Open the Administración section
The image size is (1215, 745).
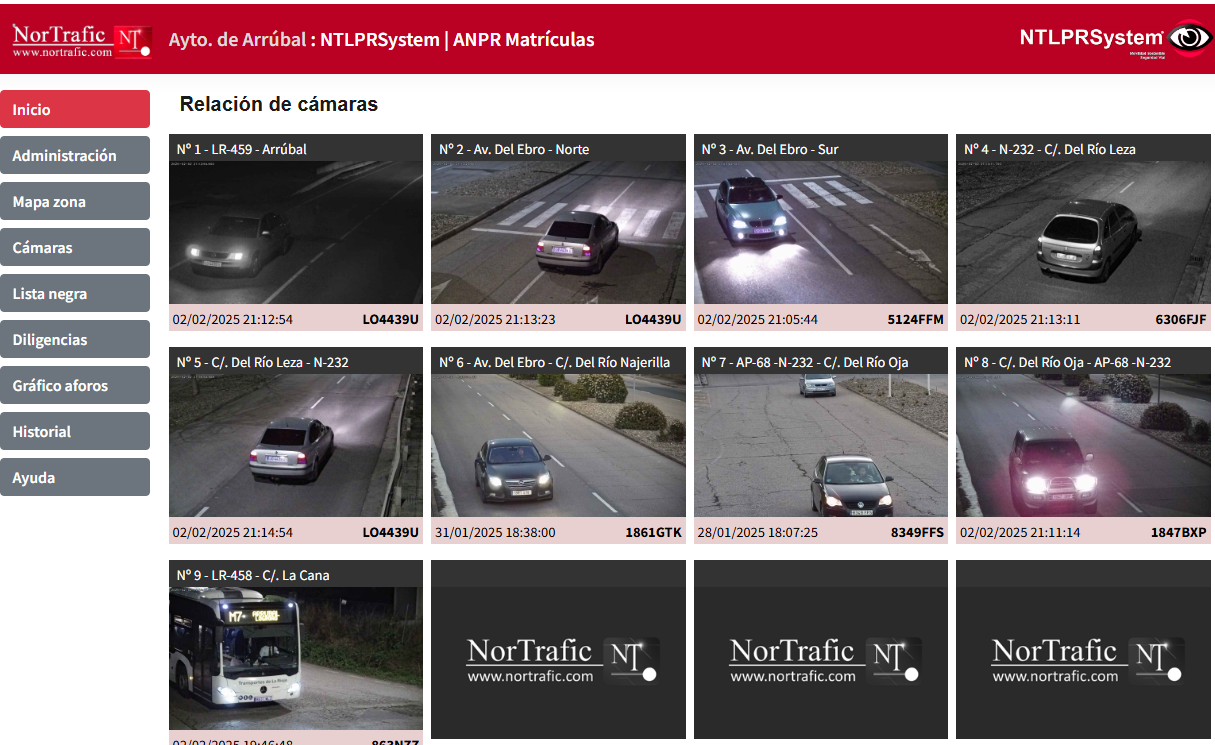point(75,155)
